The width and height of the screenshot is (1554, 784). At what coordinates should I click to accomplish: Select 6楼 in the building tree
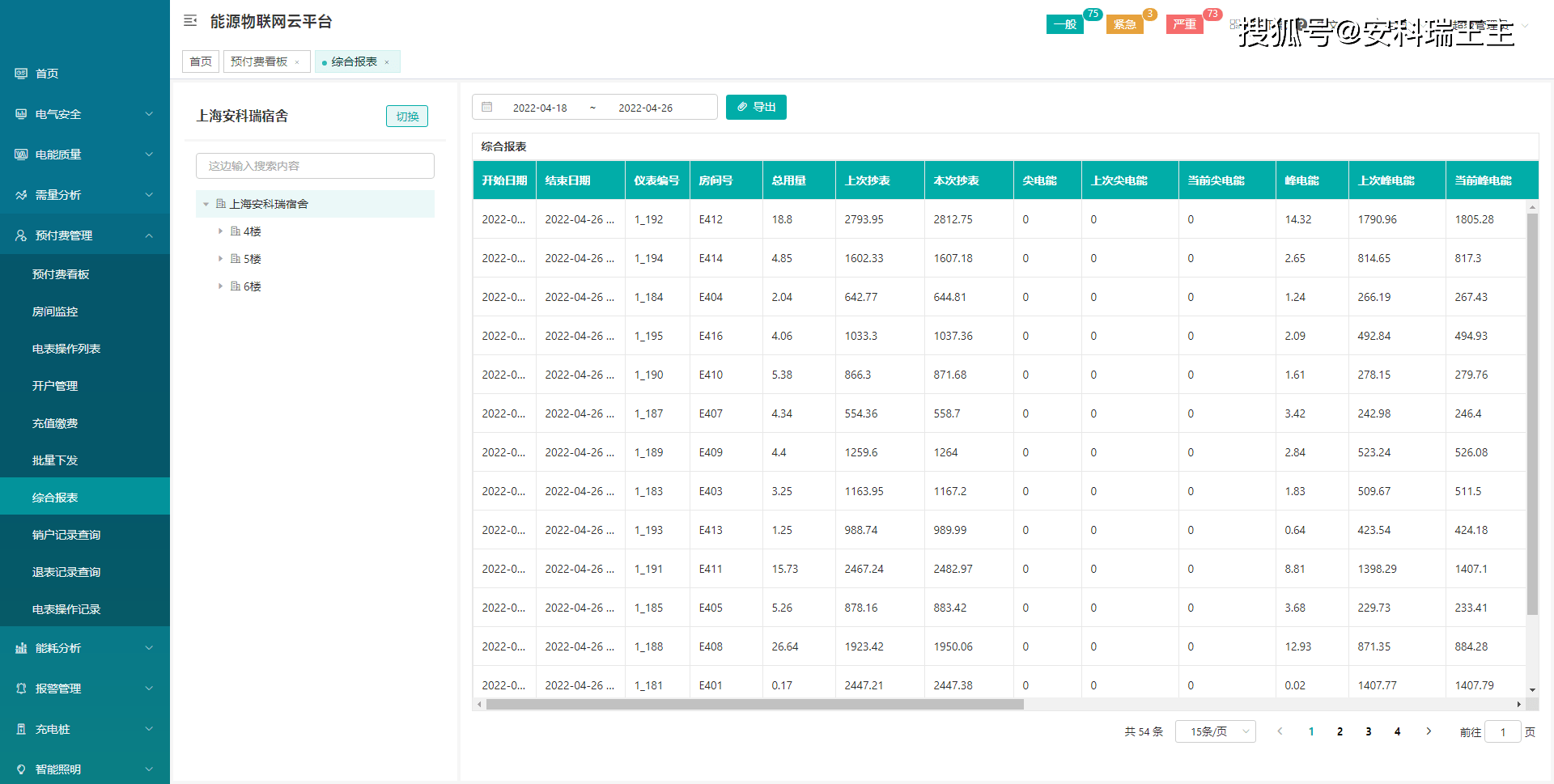(252, 286)
